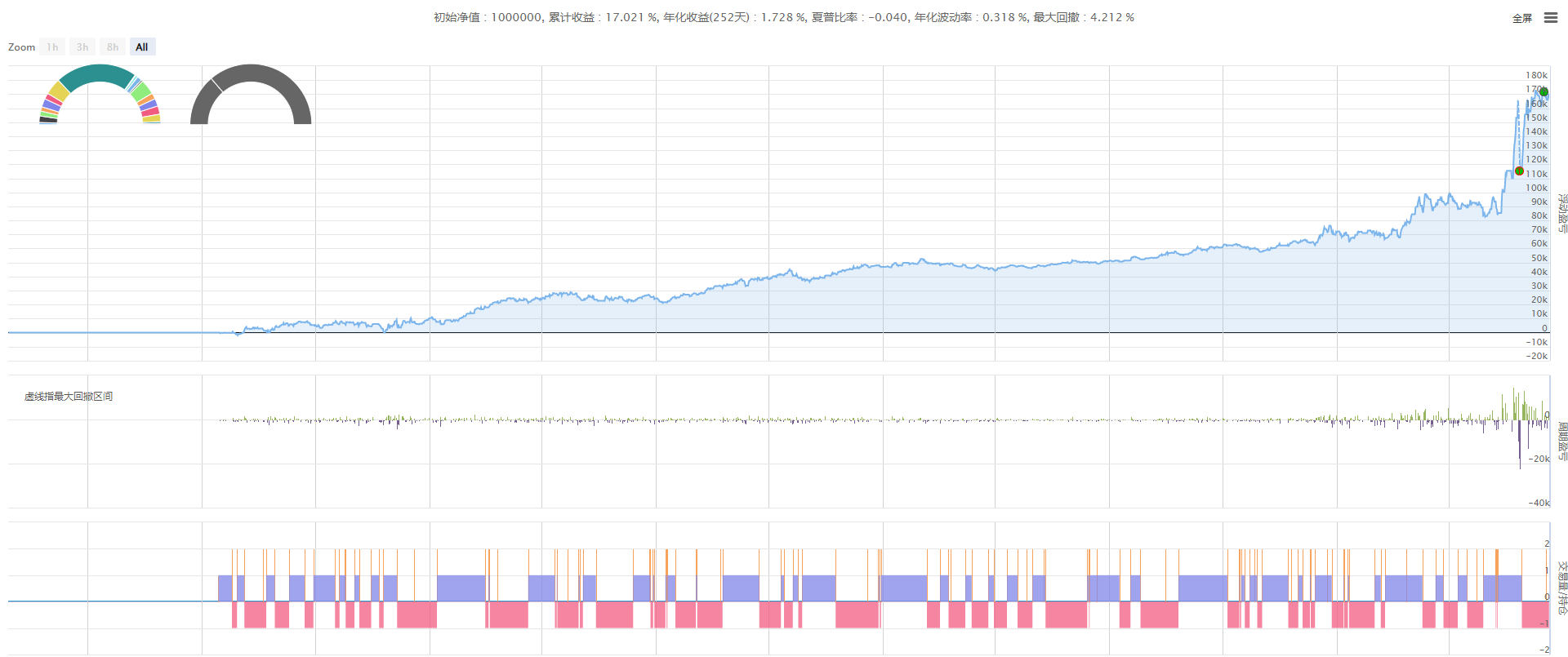Click the large teal segment of colored gauge

coord(96,74)
